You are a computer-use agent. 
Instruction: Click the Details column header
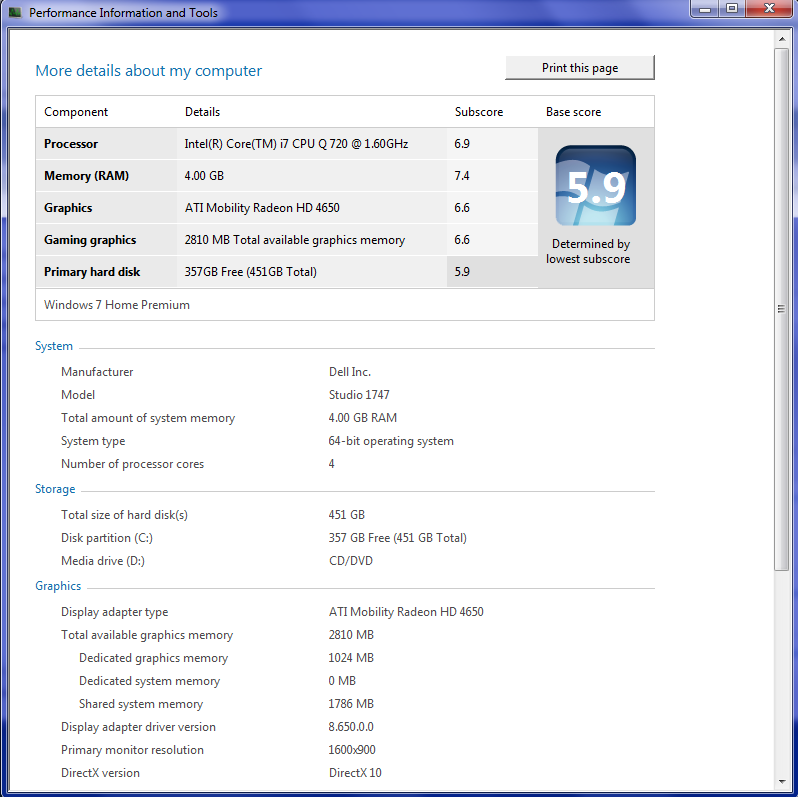(203, 112)
